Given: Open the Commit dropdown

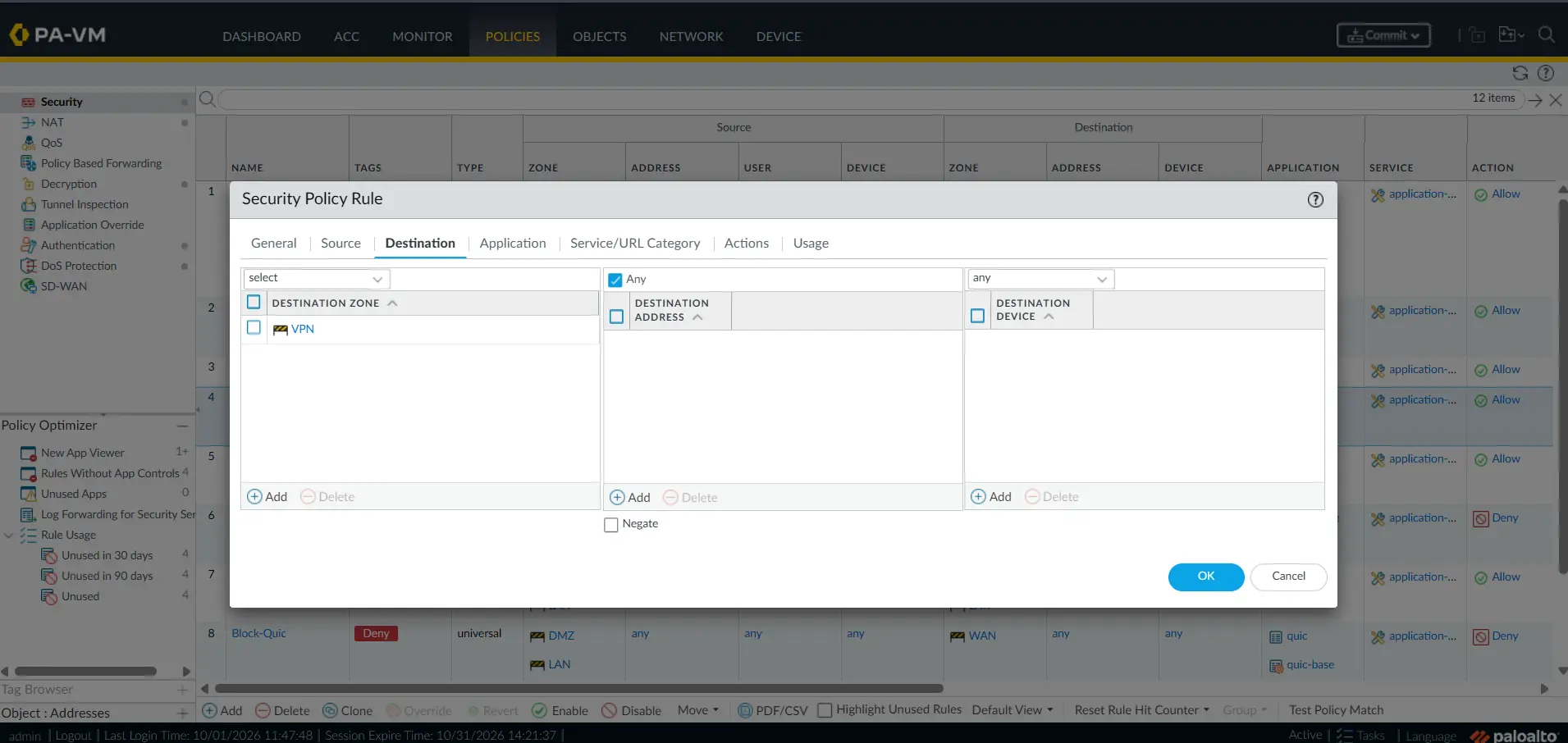Looking at the screenshot, I should 1383,35.
